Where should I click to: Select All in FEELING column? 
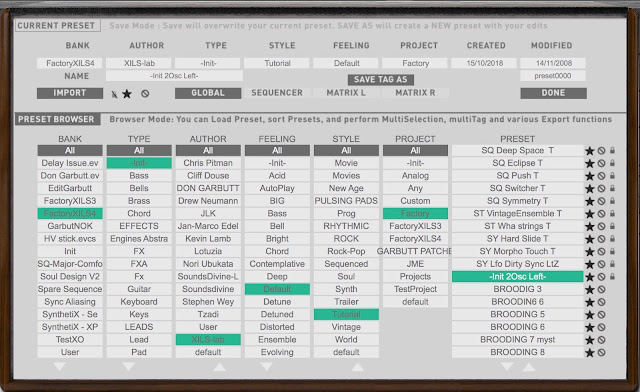pyautogui.click(x=277, y=151)
